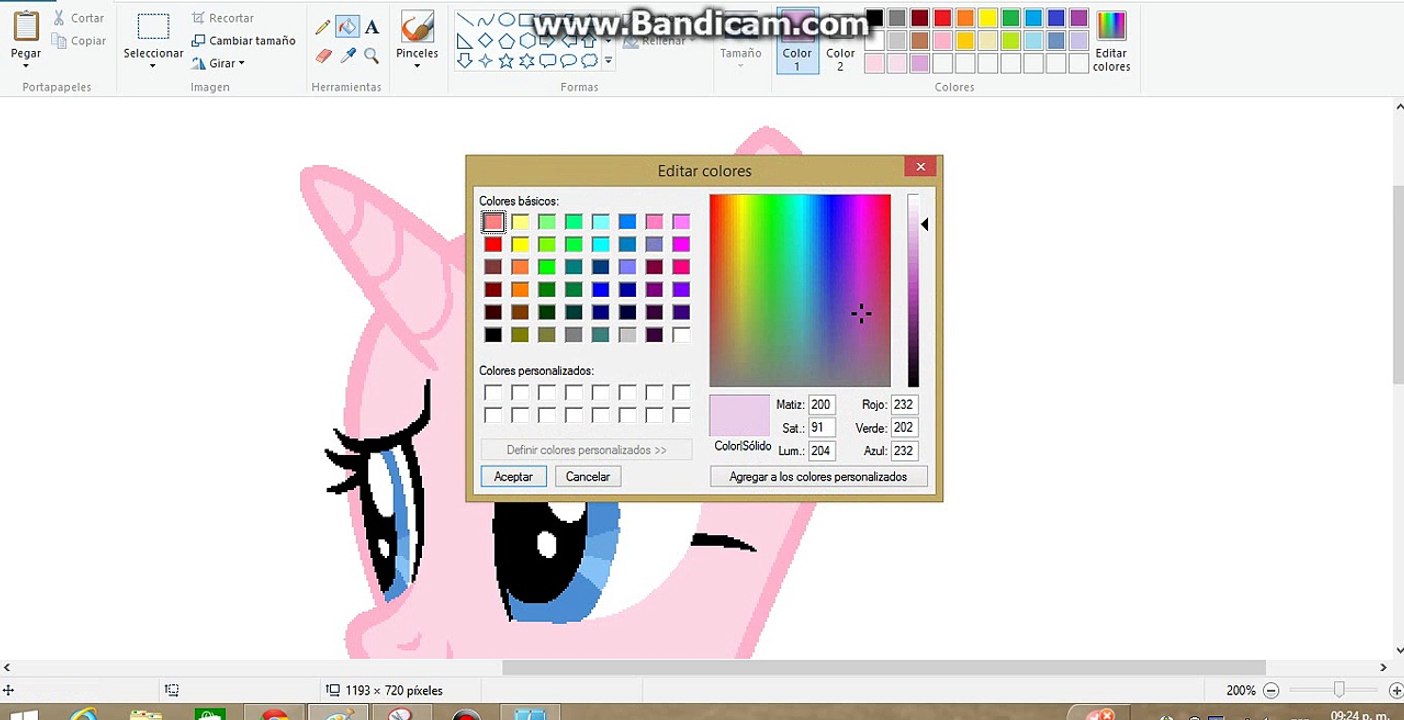Image resolution: width=1404 pixels, height=720 pixels.
Task: Select the Eraser tool
Action: (323, 56)
